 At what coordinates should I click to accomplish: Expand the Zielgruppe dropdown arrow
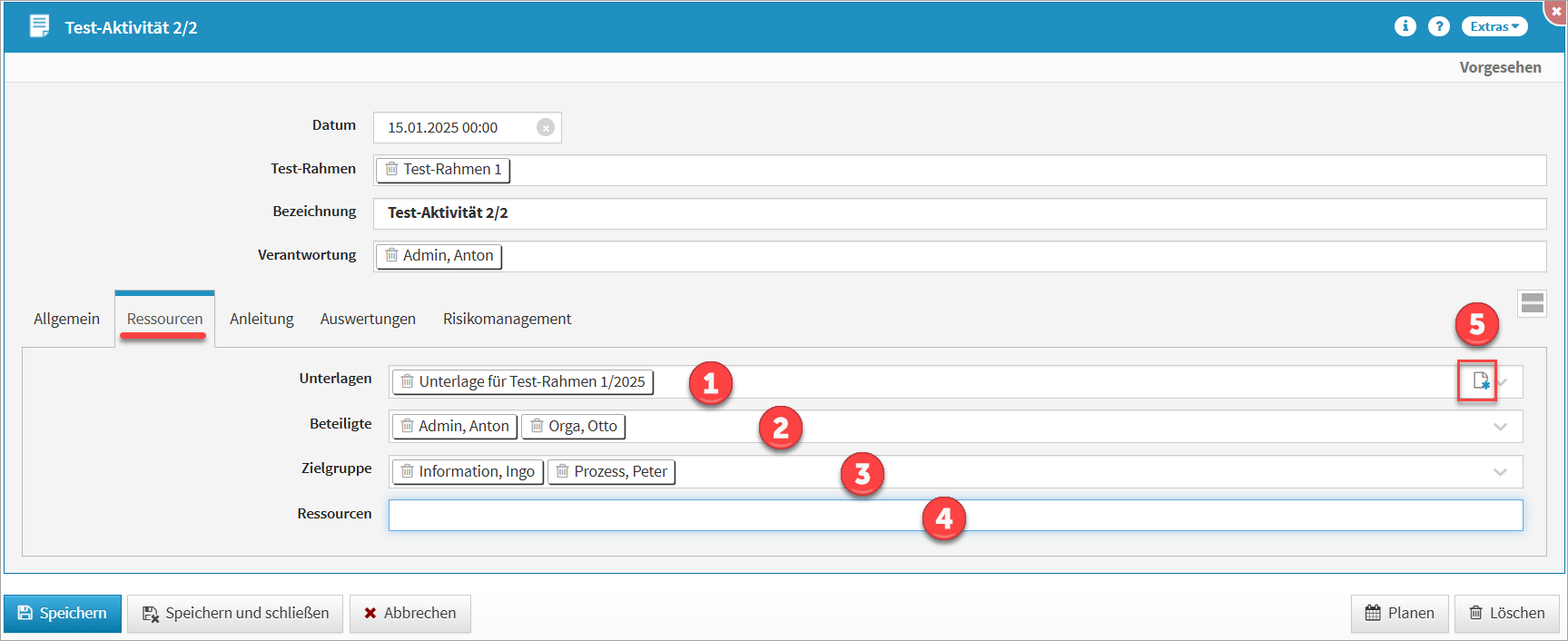[1500, 472]
